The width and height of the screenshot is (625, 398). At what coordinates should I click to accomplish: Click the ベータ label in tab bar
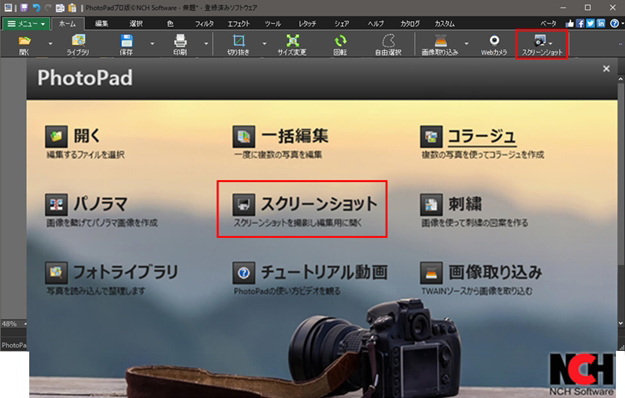click(548, 24)
